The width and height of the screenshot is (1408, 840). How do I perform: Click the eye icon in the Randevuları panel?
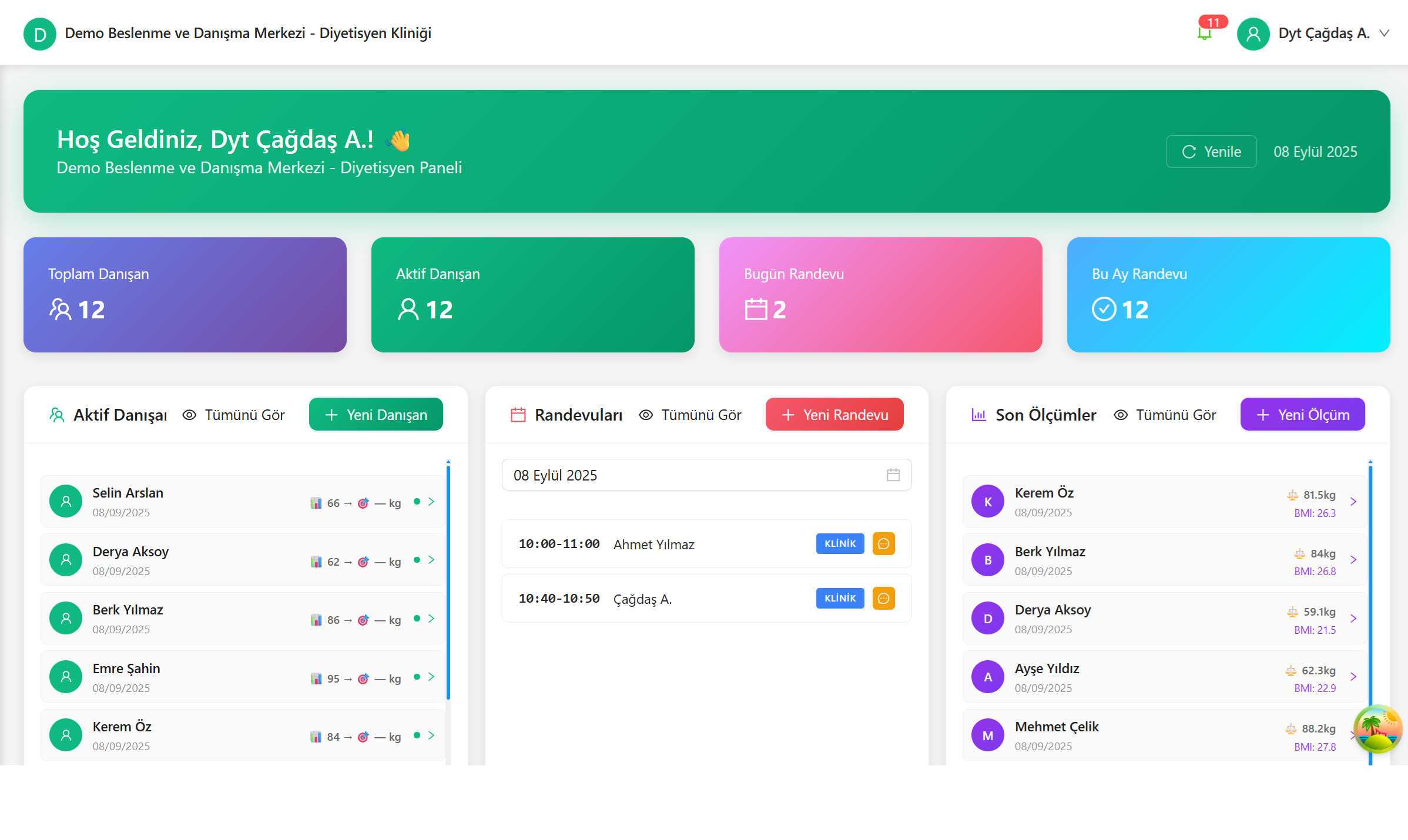646,415
